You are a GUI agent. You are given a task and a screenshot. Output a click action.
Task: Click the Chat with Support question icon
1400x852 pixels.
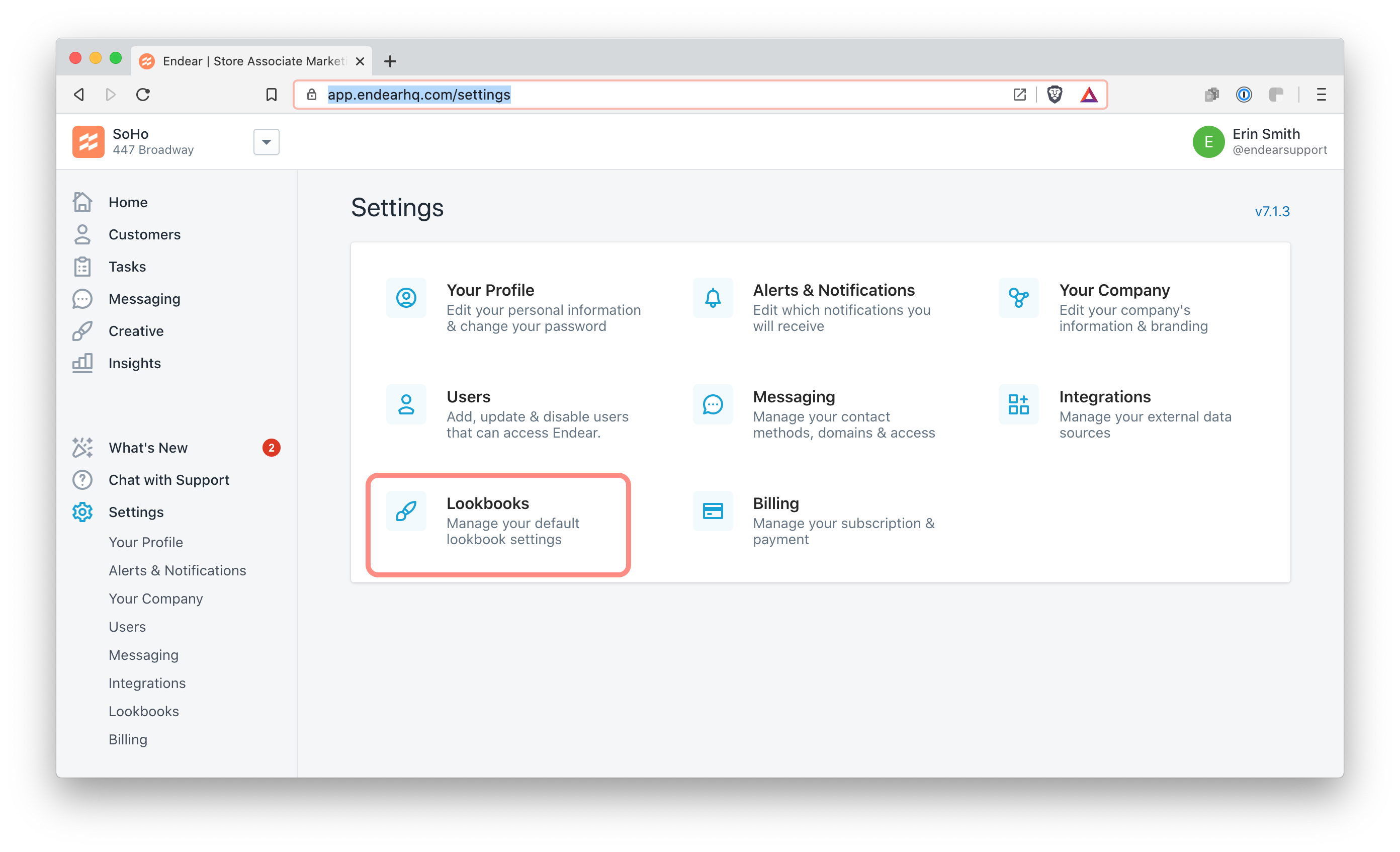click(82, 480)
